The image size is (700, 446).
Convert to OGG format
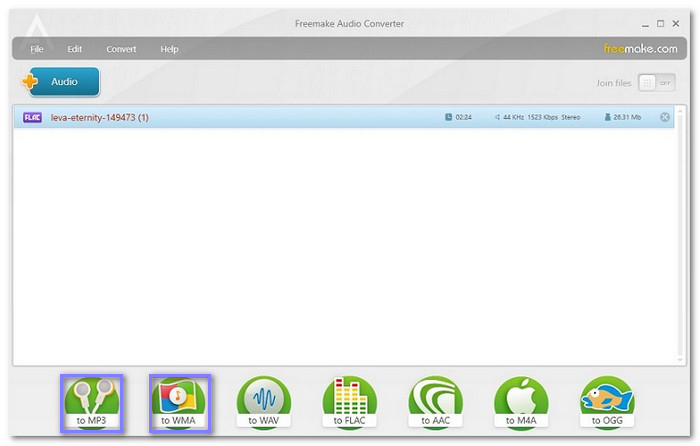click(607, 403)
